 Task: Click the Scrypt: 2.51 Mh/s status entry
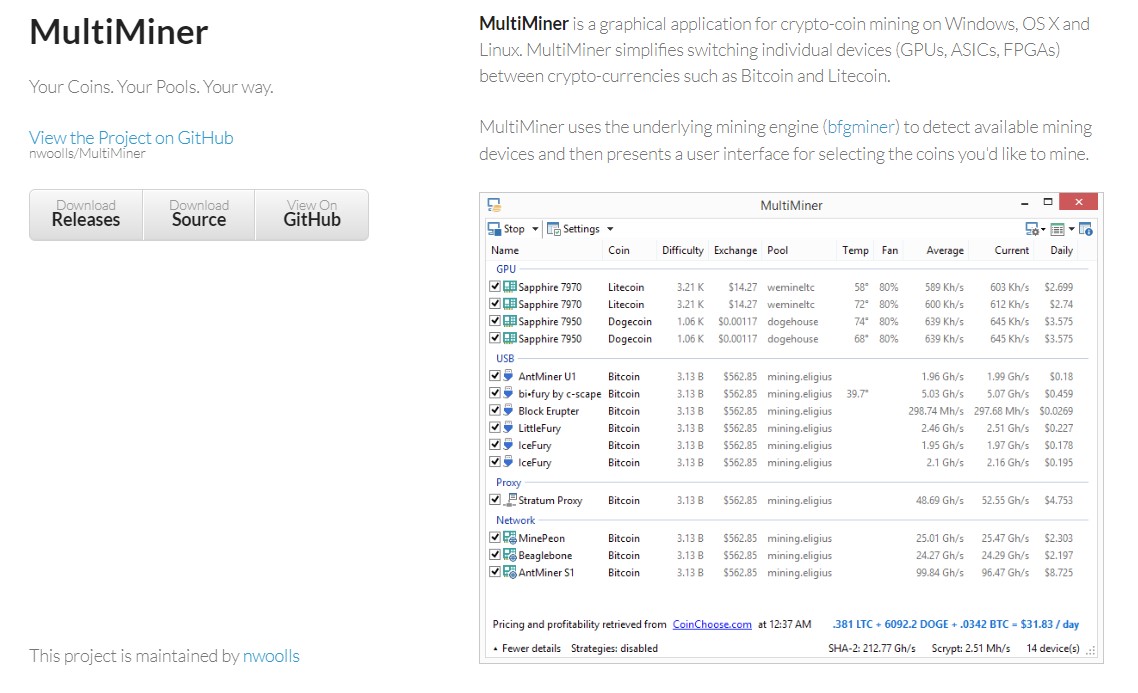click(970, 648)
